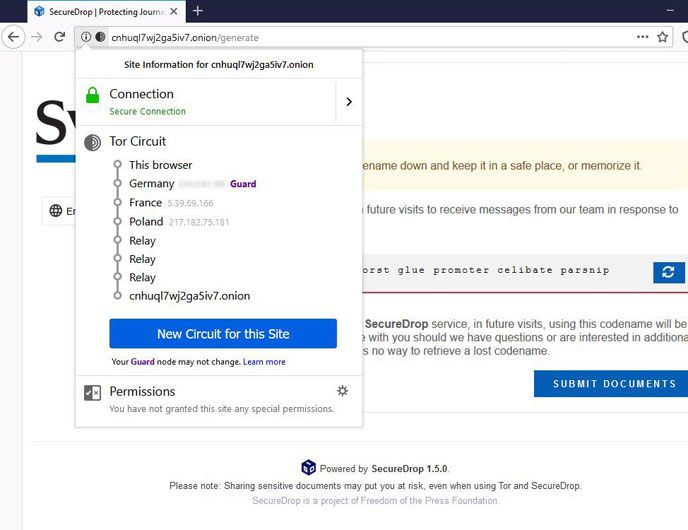This screenshot has width=688, height=530.
Task: Click the address bar URL text
Action: 185,37
